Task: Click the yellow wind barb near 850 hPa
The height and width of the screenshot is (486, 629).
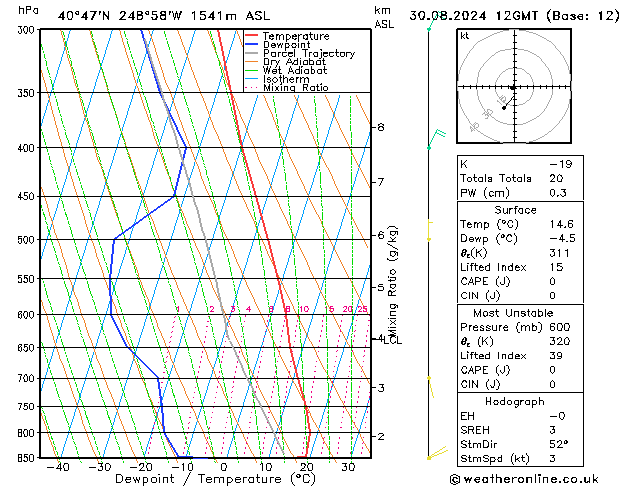Action: point(436,455)
